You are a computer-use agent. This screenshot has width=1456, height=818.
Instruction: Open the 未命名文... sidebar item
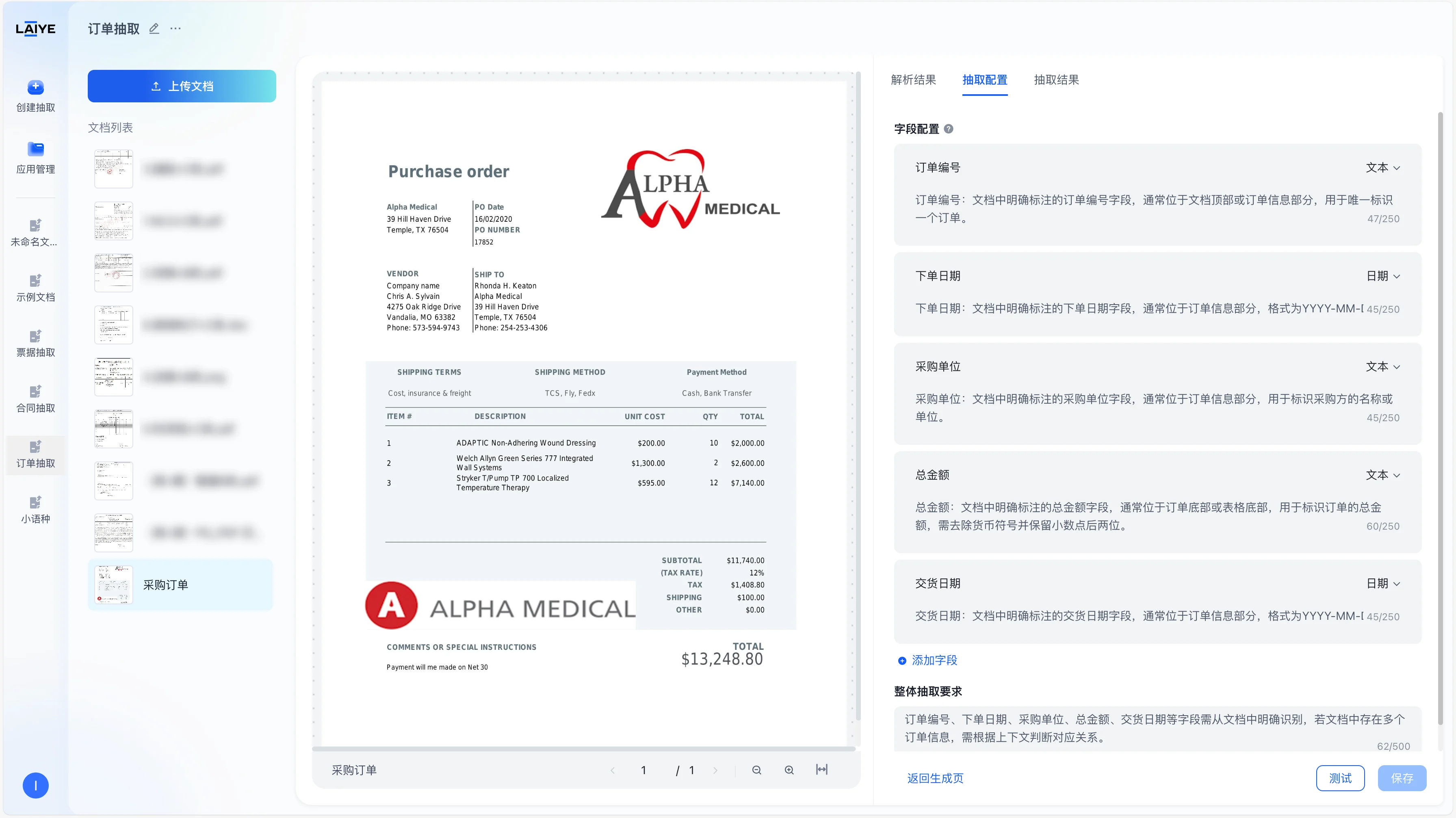[35, 233]
